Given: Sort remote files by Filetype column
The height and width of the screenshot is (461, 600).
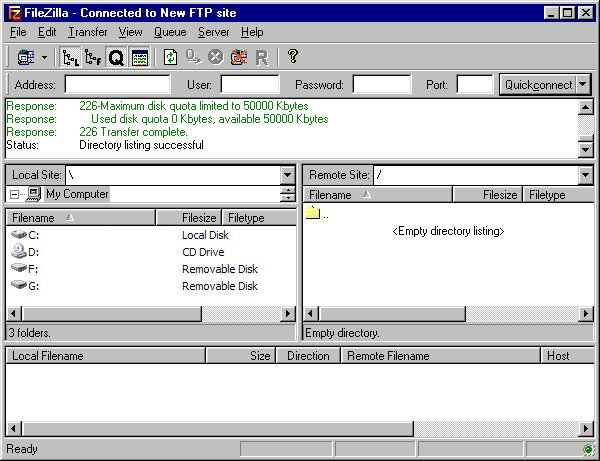Looking at the screenshot, I should pos(558,195).
